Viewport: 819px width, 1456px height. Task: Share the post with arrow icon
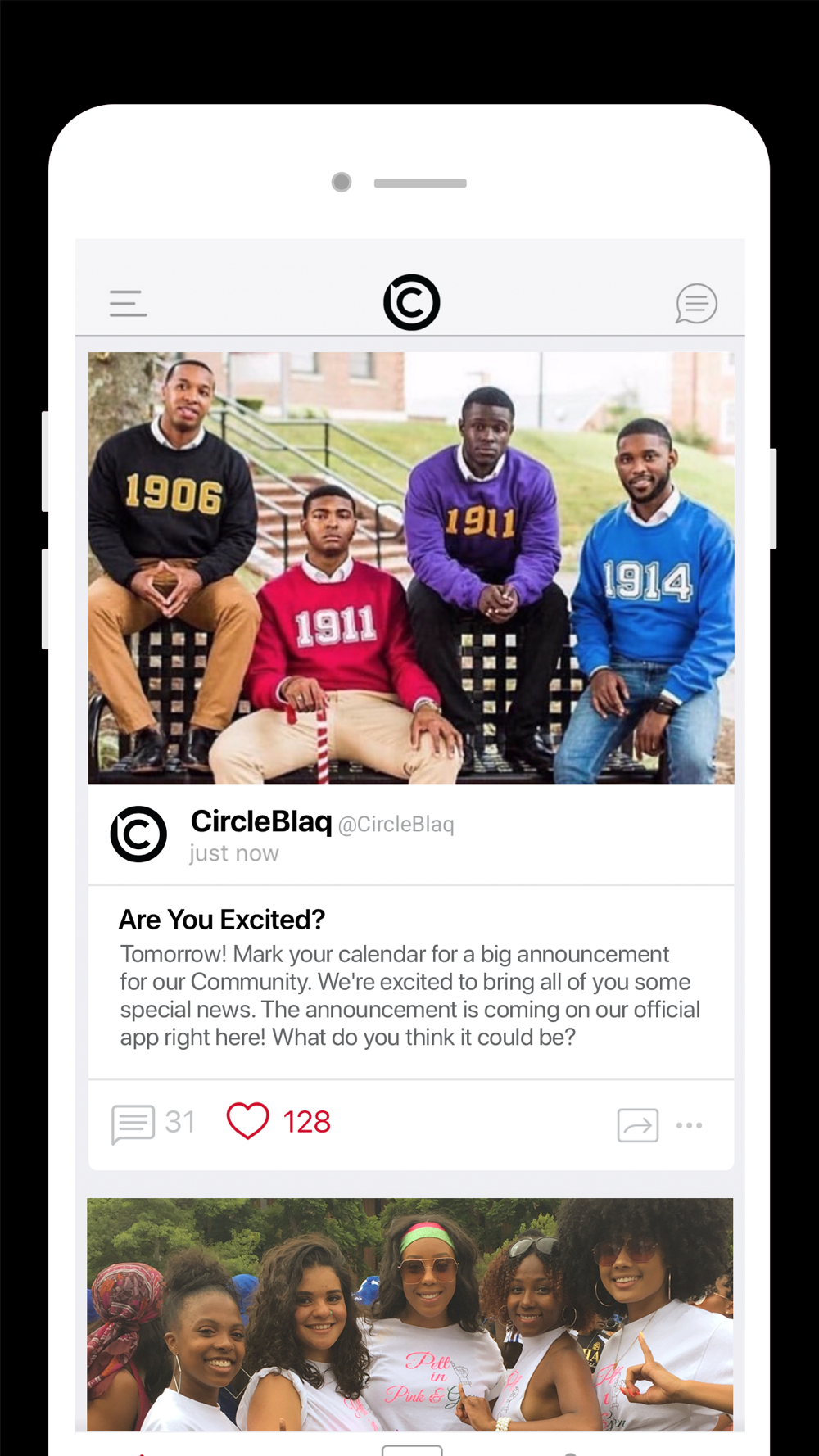[x=638, y=1125]
